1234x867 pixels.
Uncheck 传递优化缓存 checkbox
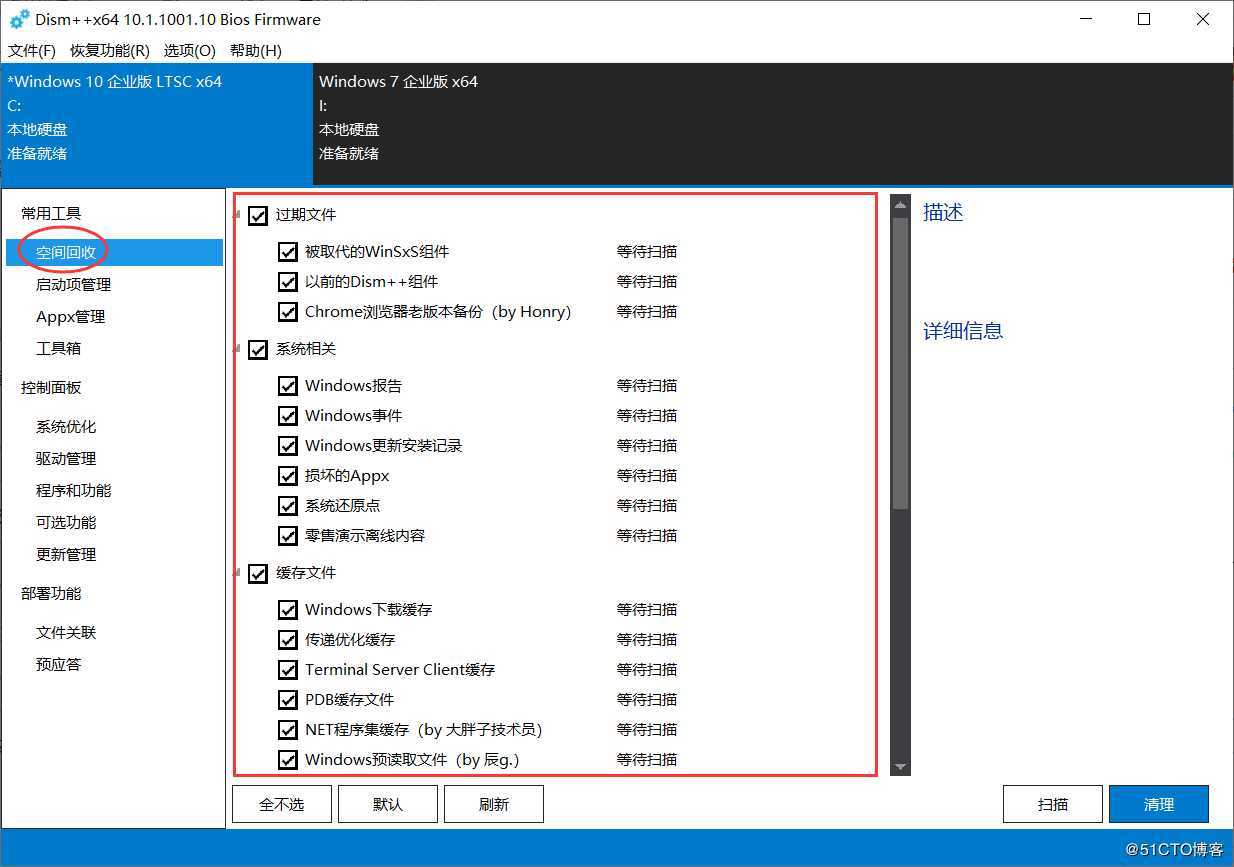[x=288, y=640]
